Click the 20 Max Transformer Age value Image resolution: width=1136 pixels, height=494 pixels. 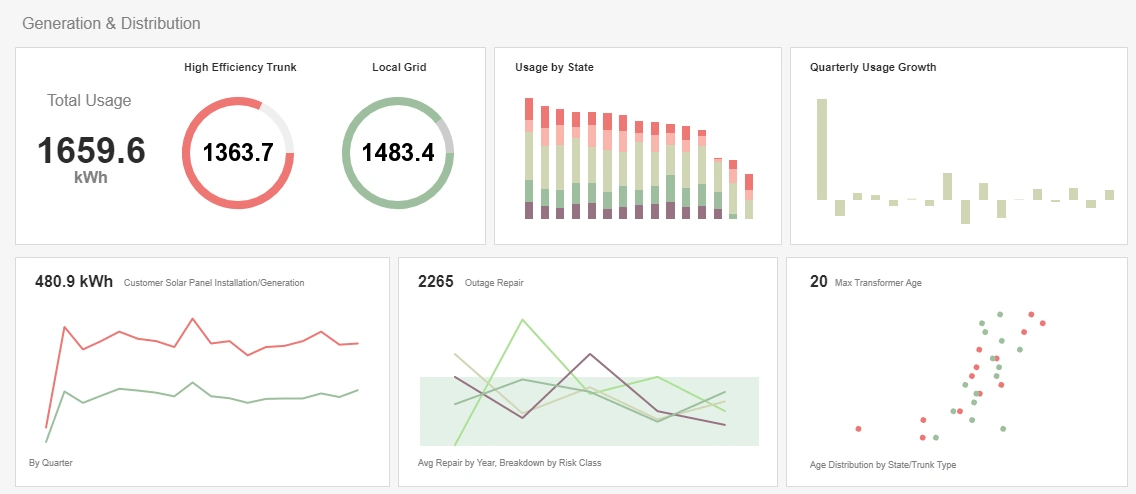(818, 282)
